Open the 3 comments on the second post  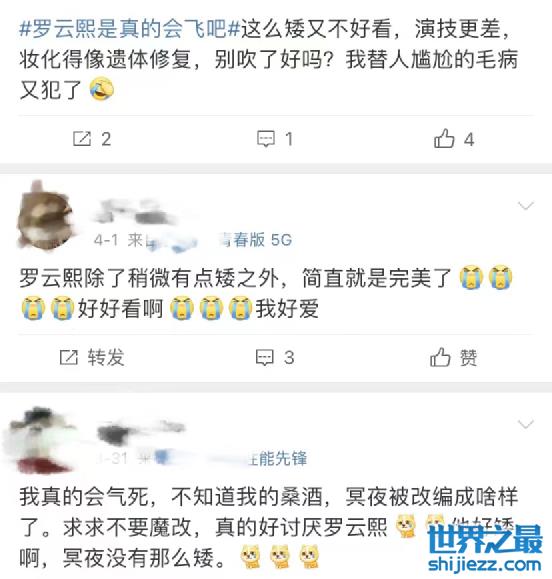point(275,357)
